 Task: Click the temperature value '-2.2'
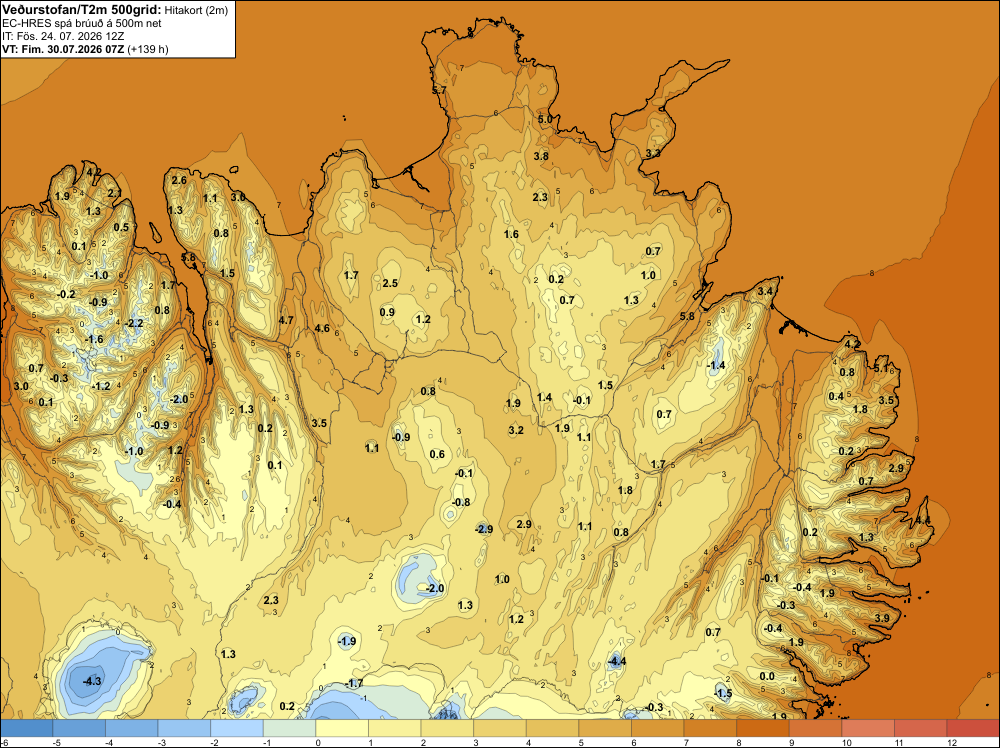coord(135,323)
